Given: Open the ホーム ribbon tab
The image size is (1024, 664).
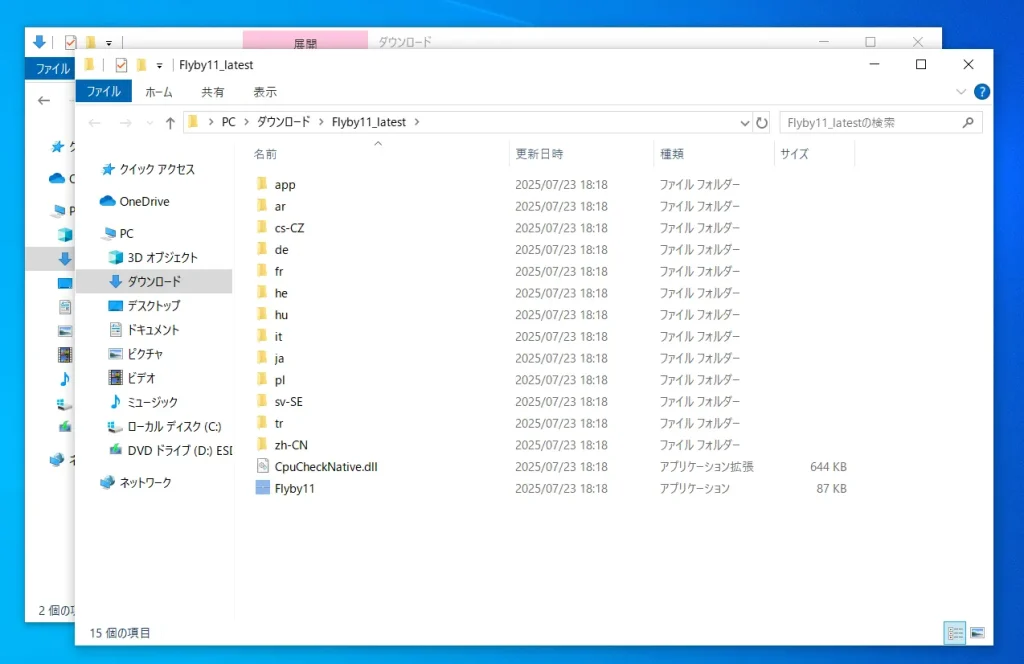Looking at the screenshot, I should coord(159,92).
